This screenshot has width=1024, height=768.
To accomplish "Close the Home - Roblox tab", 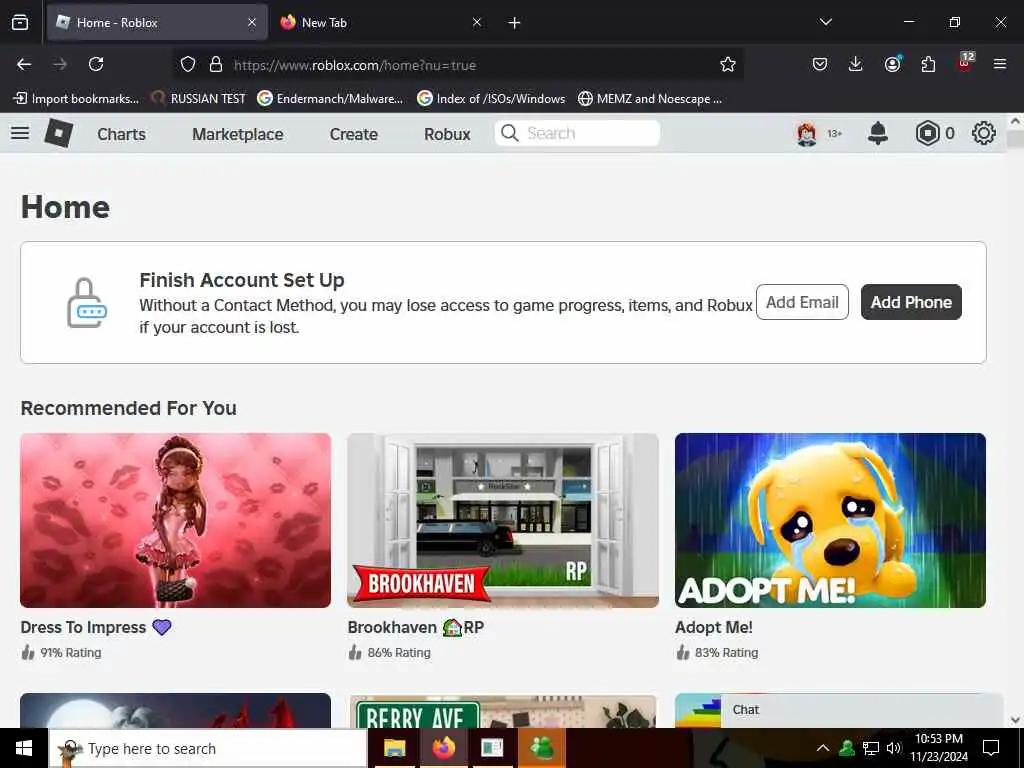I will point(252,22).
